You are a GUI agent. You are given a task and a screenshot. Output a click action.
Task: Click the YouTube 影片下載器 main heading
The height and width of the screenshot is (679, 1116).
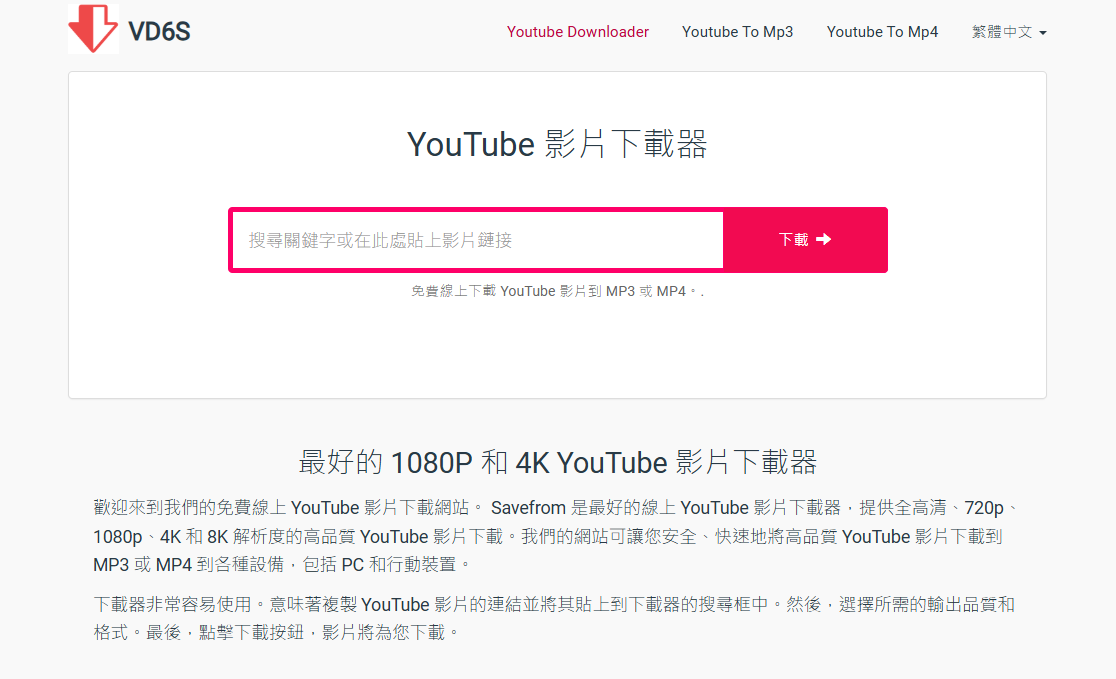(x=557, y=144)
